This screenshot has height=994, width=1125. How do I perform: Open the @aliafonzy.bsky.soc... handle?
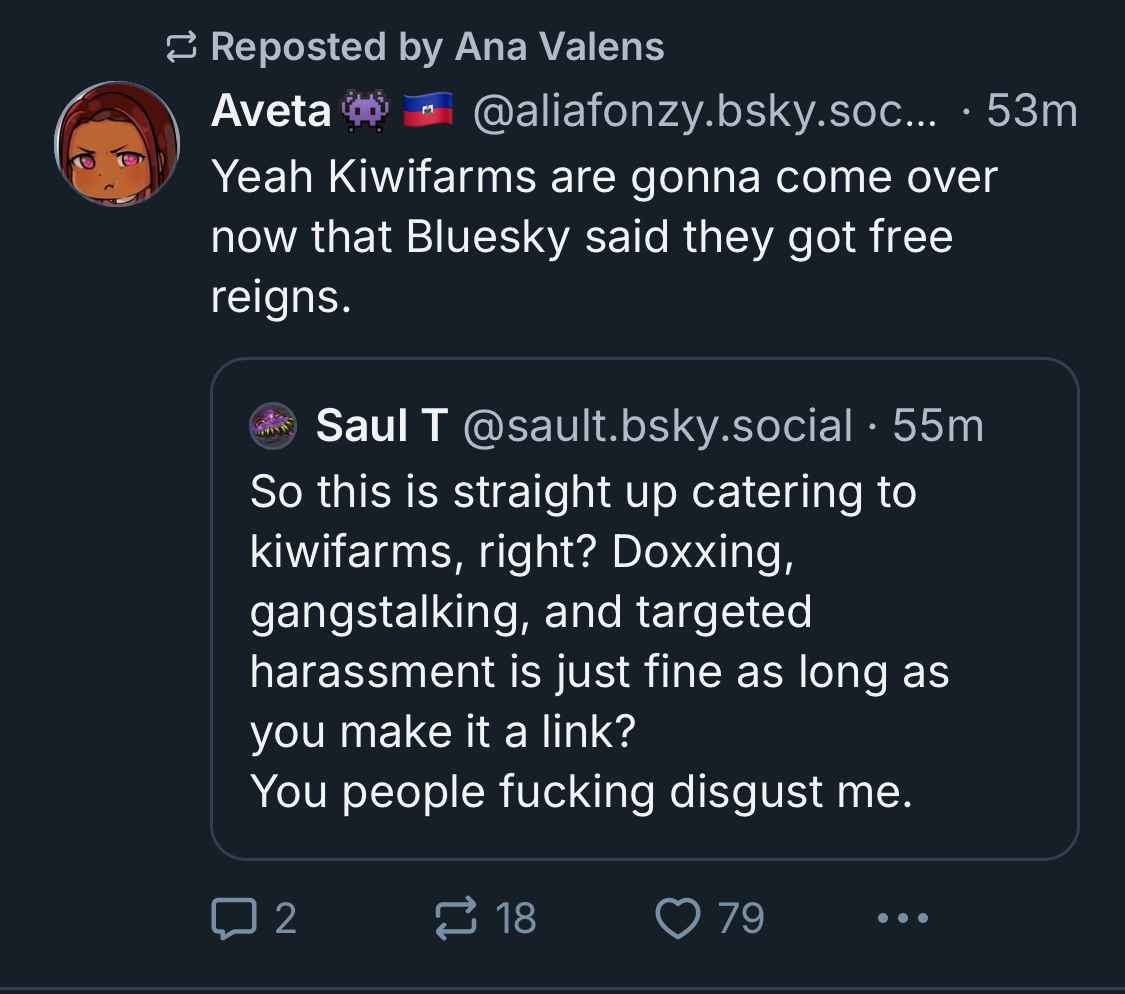[x=704, y=112]
